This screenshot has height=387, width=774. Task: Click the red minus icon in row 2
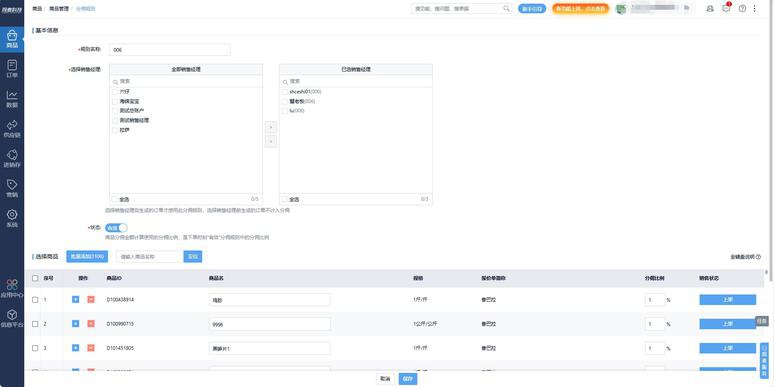pos(91,323)
